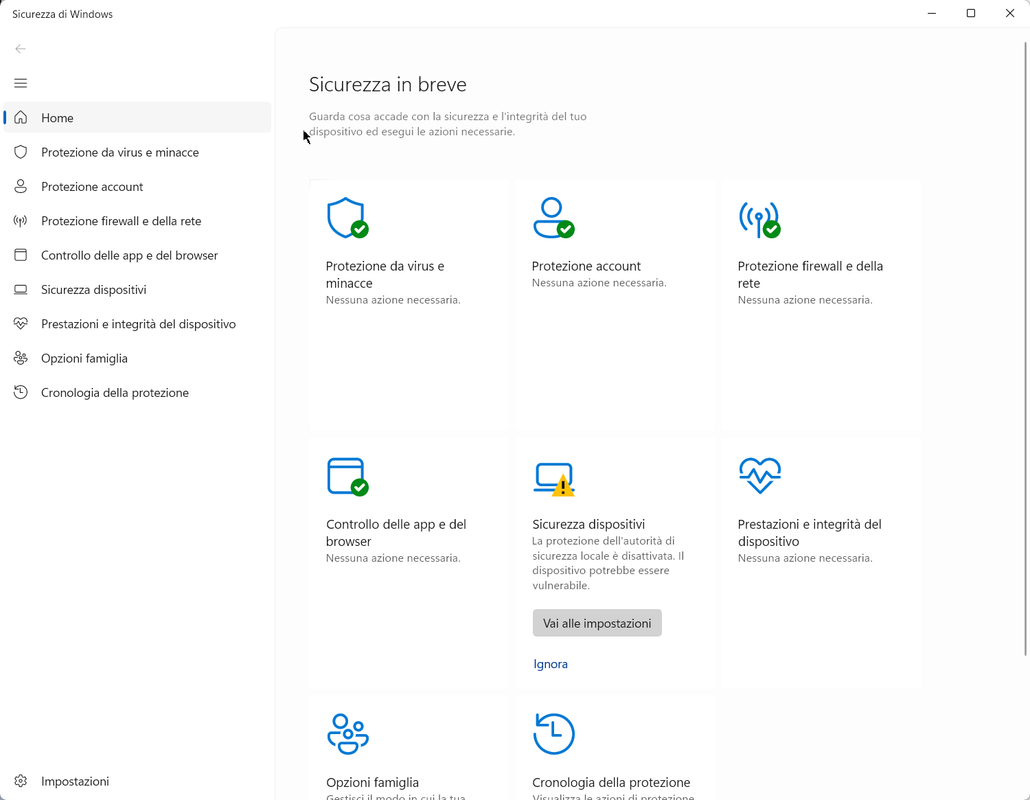
Task: Minimize the Sicurezza di Windows window
Action: click(x=931, y=13)
